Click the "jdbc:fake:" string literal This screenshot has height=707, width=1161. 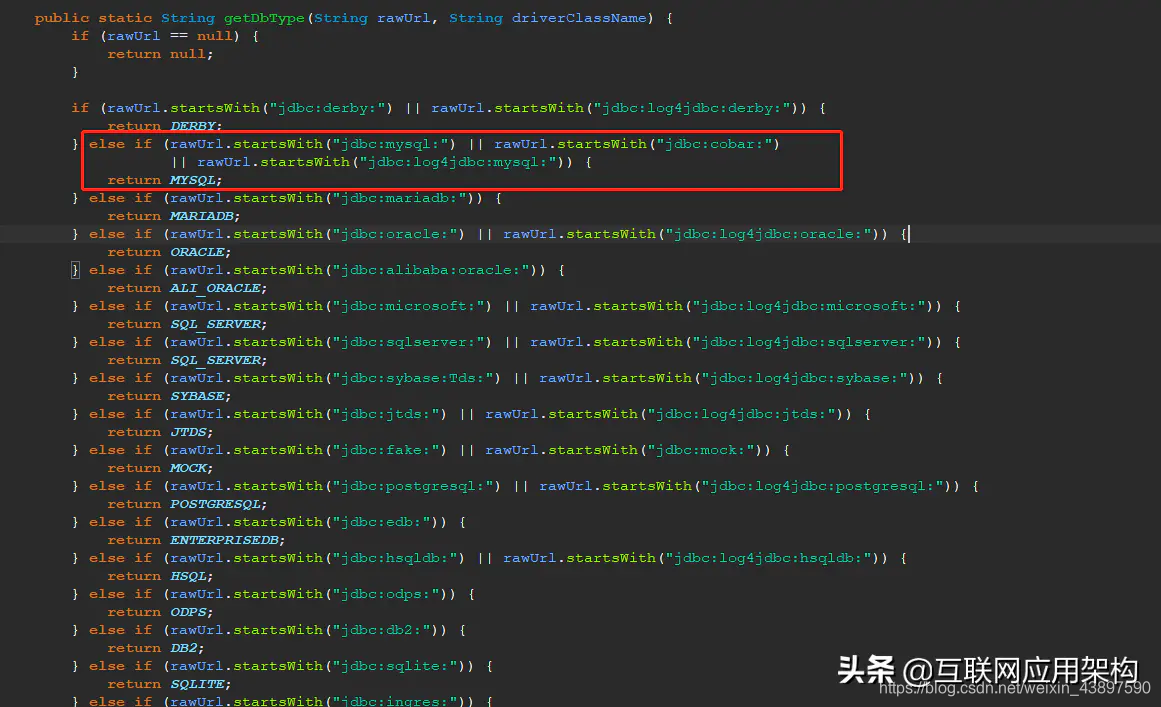tap(387, 450)
